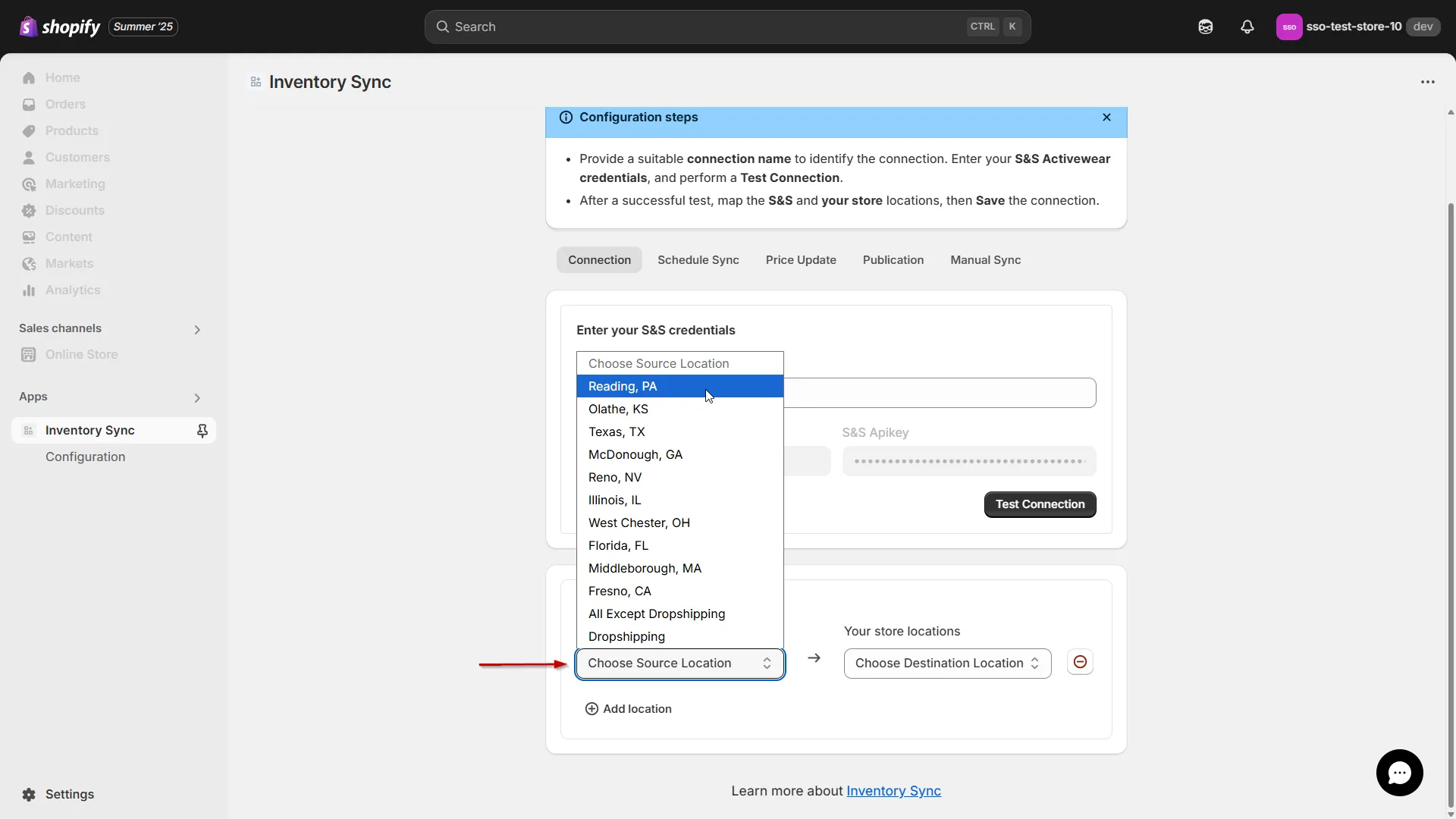This screenshot has height=819, width=1456.
Task: Click the Discounts icon
Action: point(29,210)
